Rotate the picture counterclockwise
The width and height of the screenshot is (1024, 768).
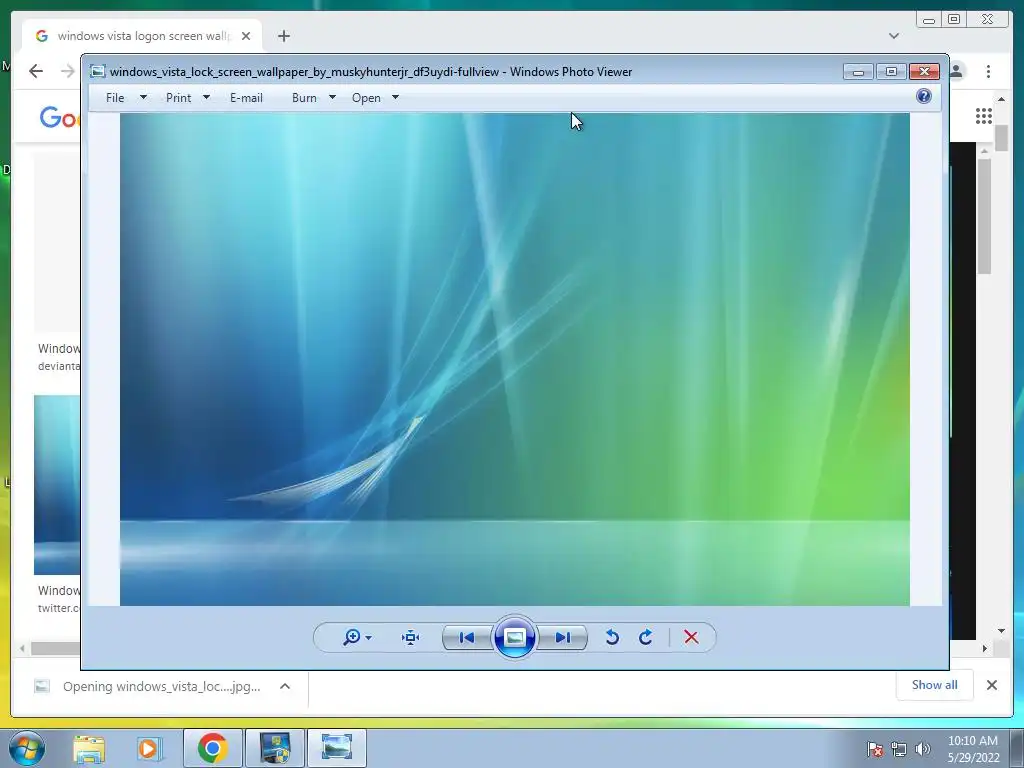point(612,637)
